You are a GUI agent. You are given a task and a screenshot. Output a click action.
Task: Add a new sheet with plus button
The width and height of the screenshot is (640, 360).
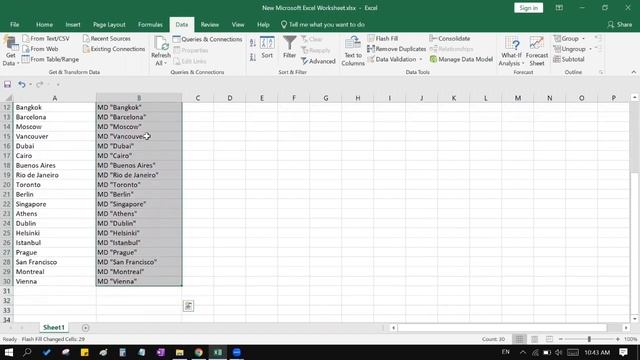(85, 327)
